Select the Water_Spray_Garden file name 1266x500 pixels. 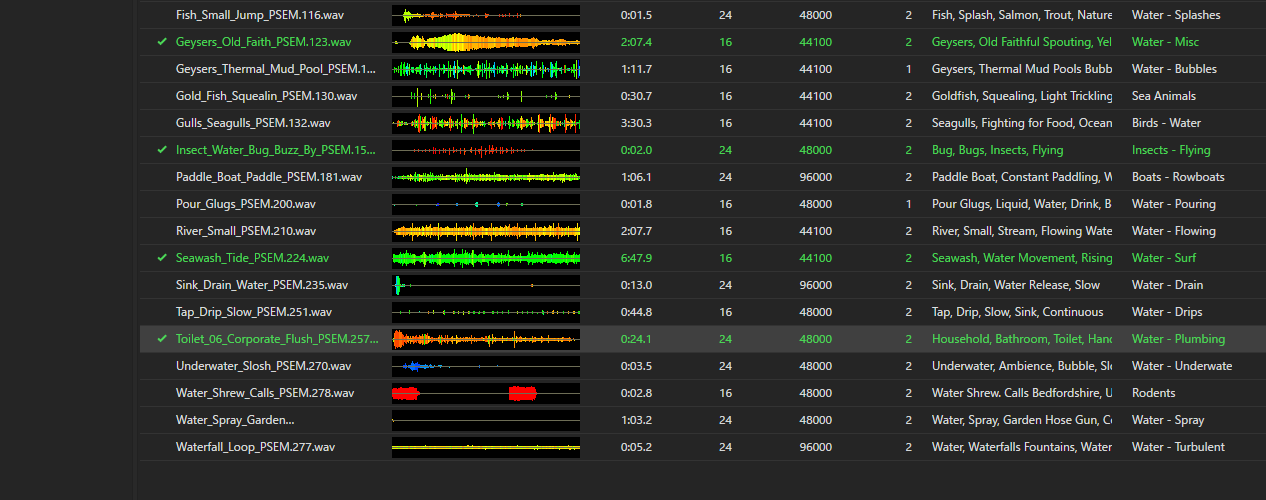[x=235, y=420]
